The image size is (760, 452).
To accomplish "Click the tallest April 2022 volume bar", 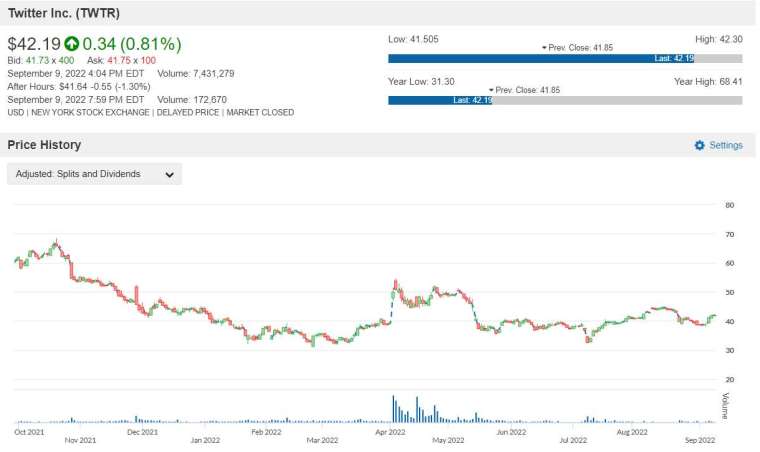I will pyautogui.click(x=393, y=409).
